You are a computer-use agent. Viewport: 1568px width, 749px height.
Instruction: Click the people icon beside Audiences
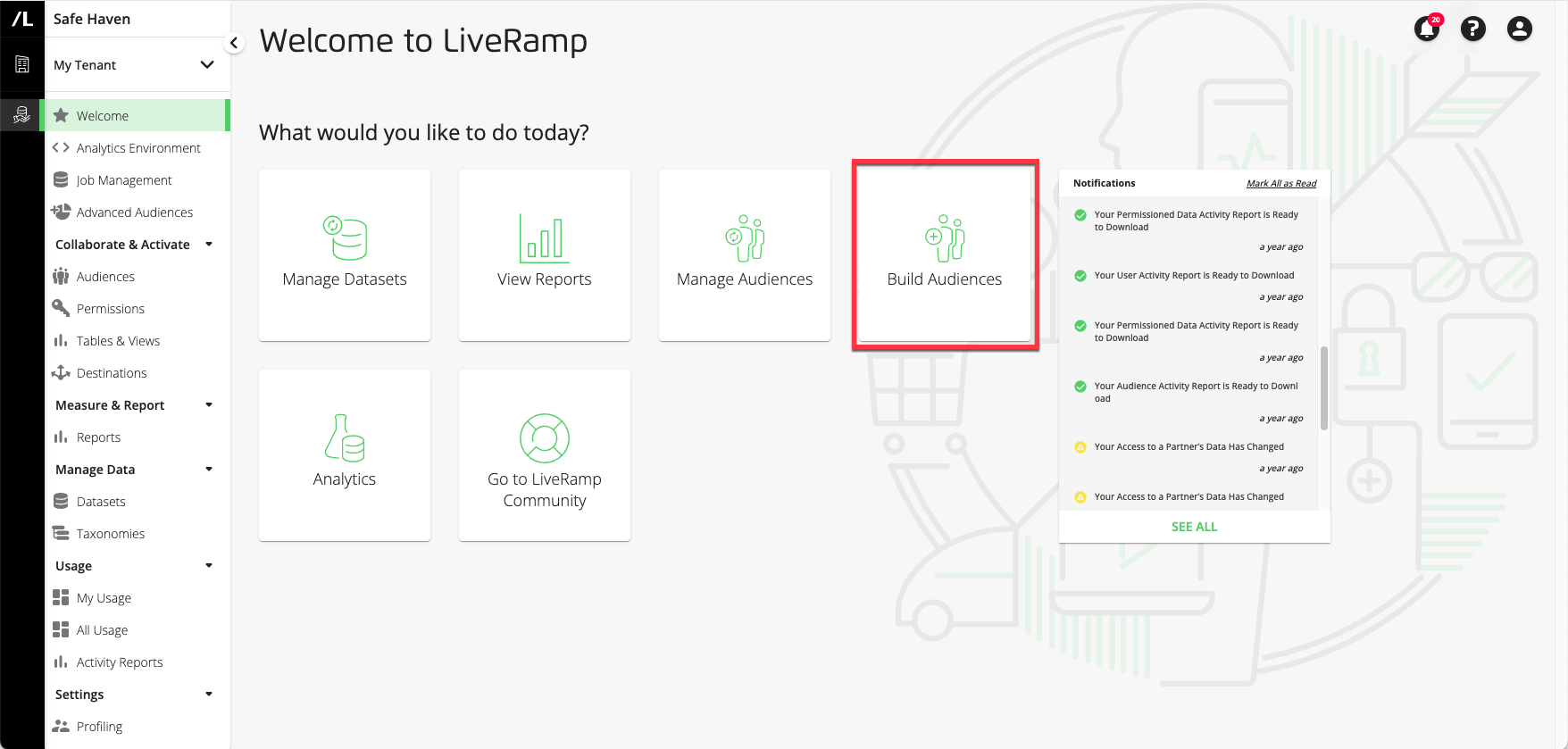pos(61,276)
